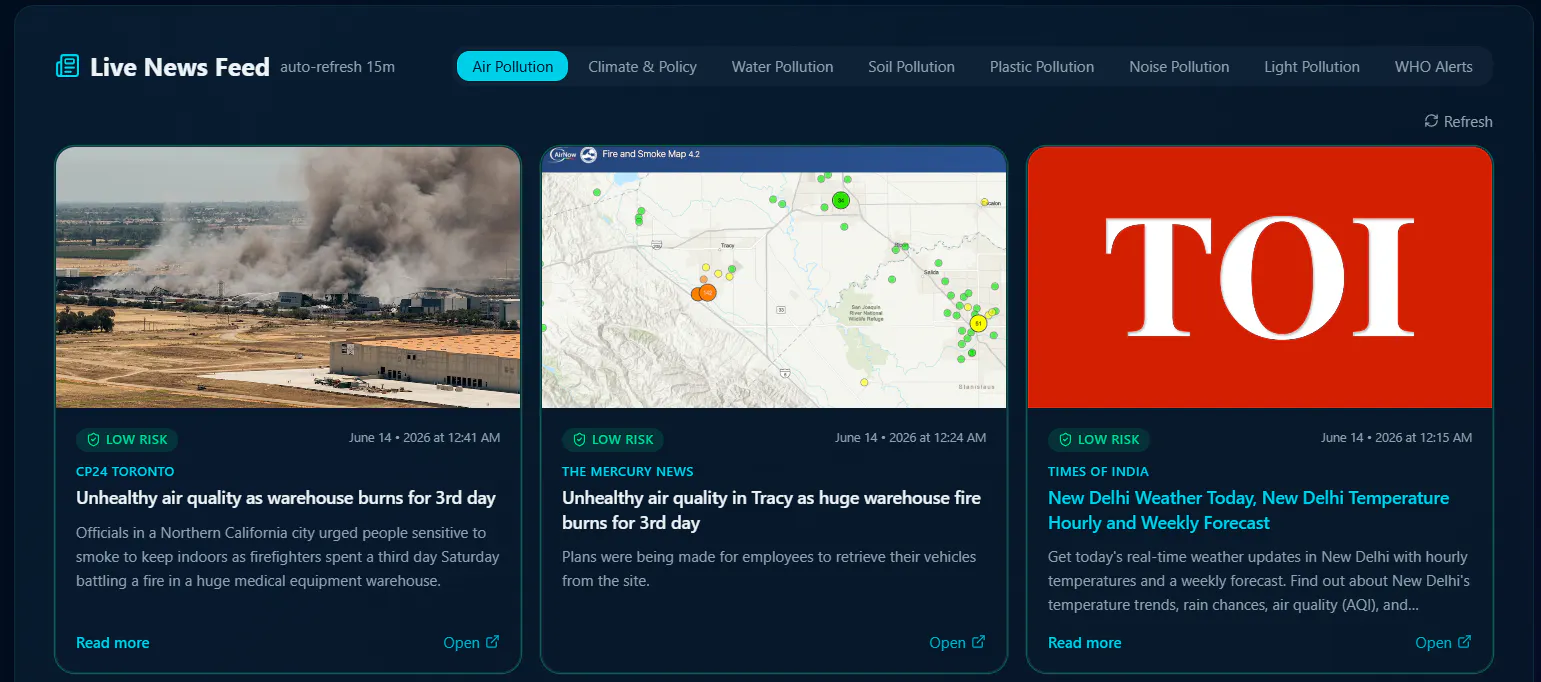This screenshot has height=682, width=1541.
Task: Click external-link icon on CP24 Toronto card
Action: click(x=492, y=642)
